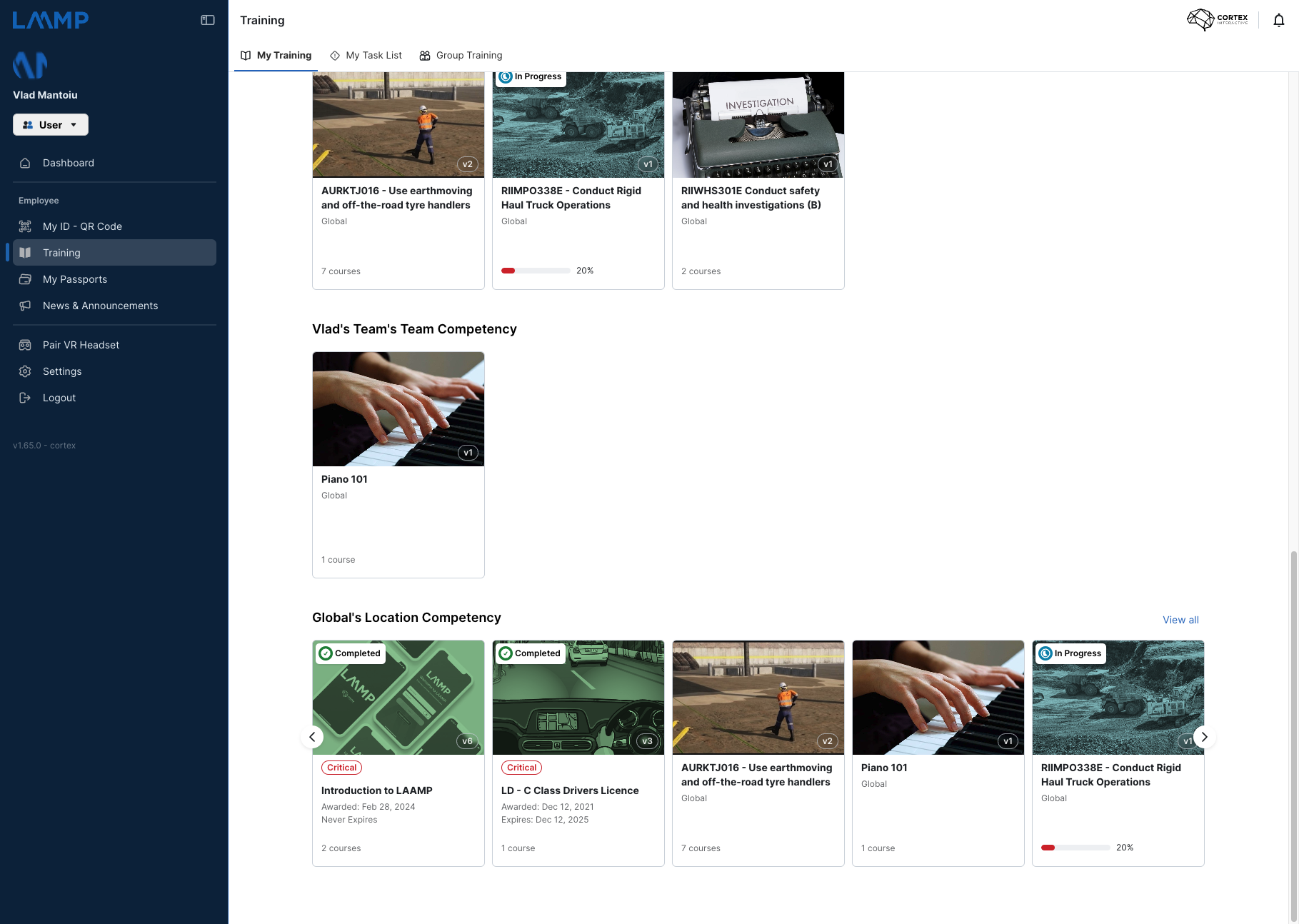Image resolution: width=1299 pixels, height=924 pixels.
Task: Click Critical tag on Introduction to LAAMP
Action: (341, 768)
